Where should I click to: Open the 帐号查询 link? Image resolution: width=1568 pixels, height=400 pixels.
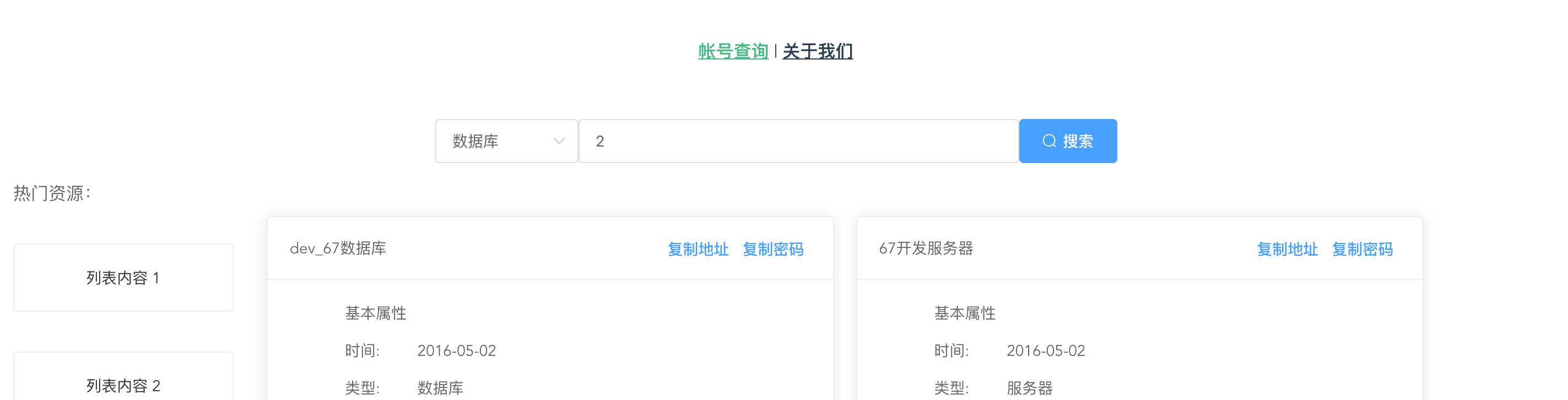733,51
